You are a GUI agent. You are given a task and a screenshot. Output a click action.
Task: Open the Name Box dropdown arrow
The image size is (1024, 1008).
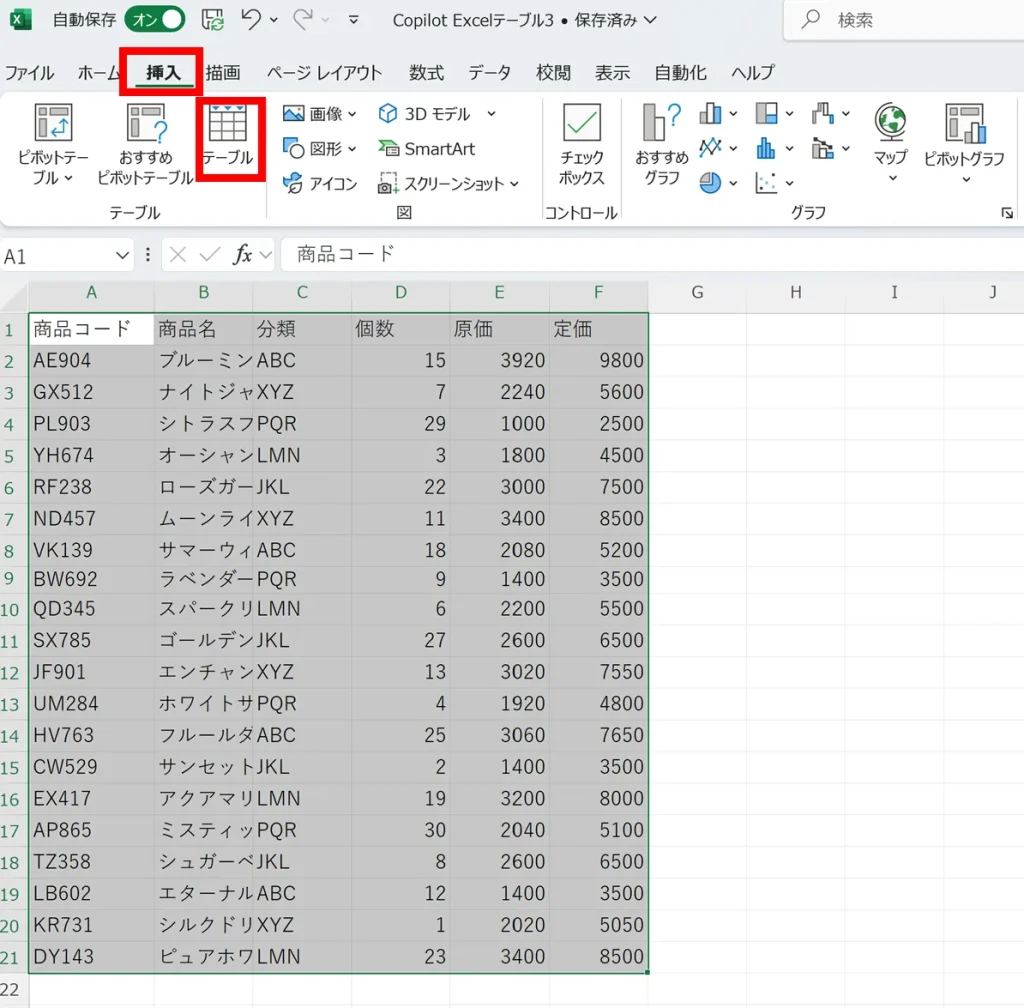tap(122, 256)
